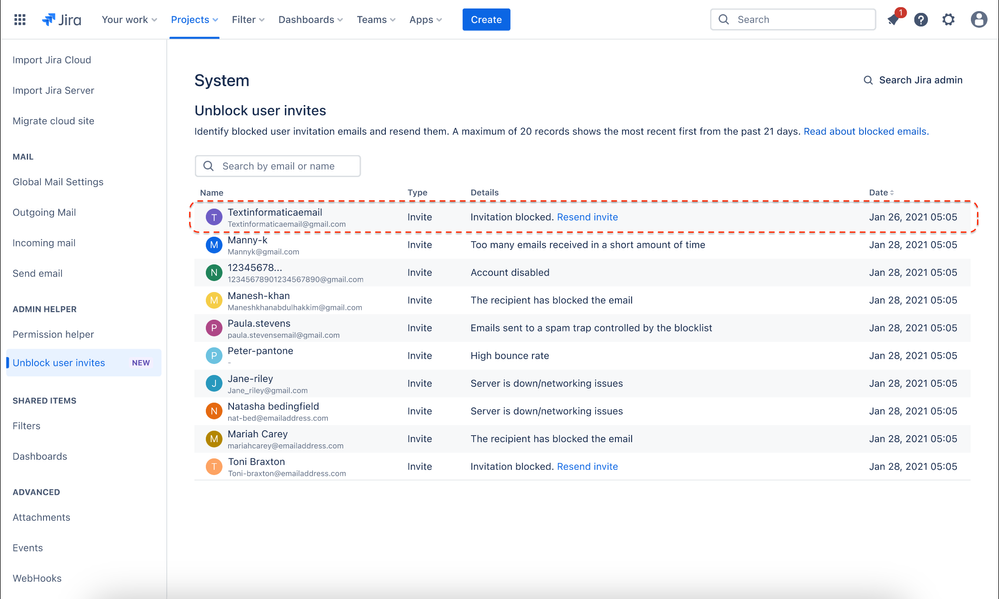
Task: Click Manny-k's email Mannyk@gmail.com
Action: [x=263, y=252]
